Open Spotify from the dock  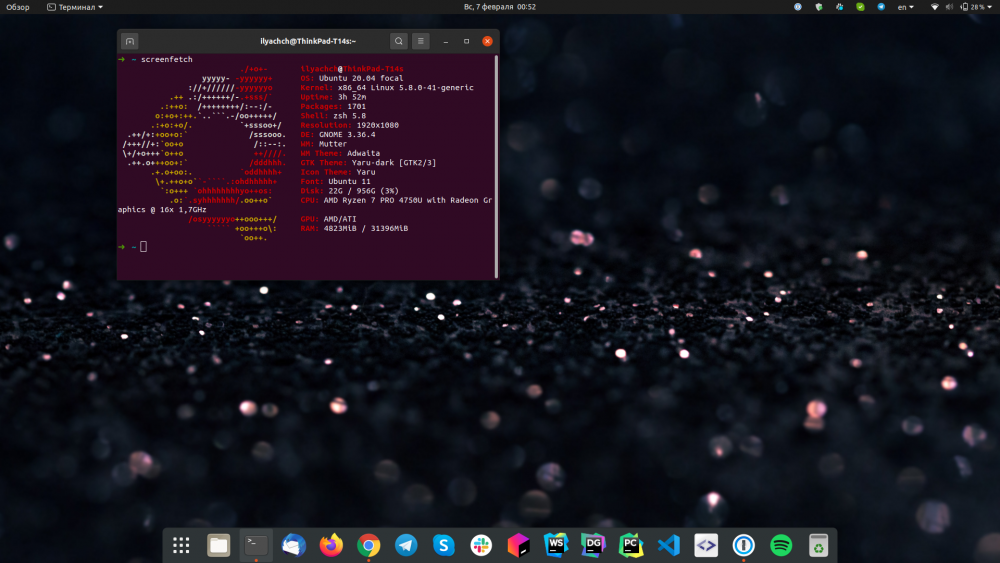[x=781, y=545]
